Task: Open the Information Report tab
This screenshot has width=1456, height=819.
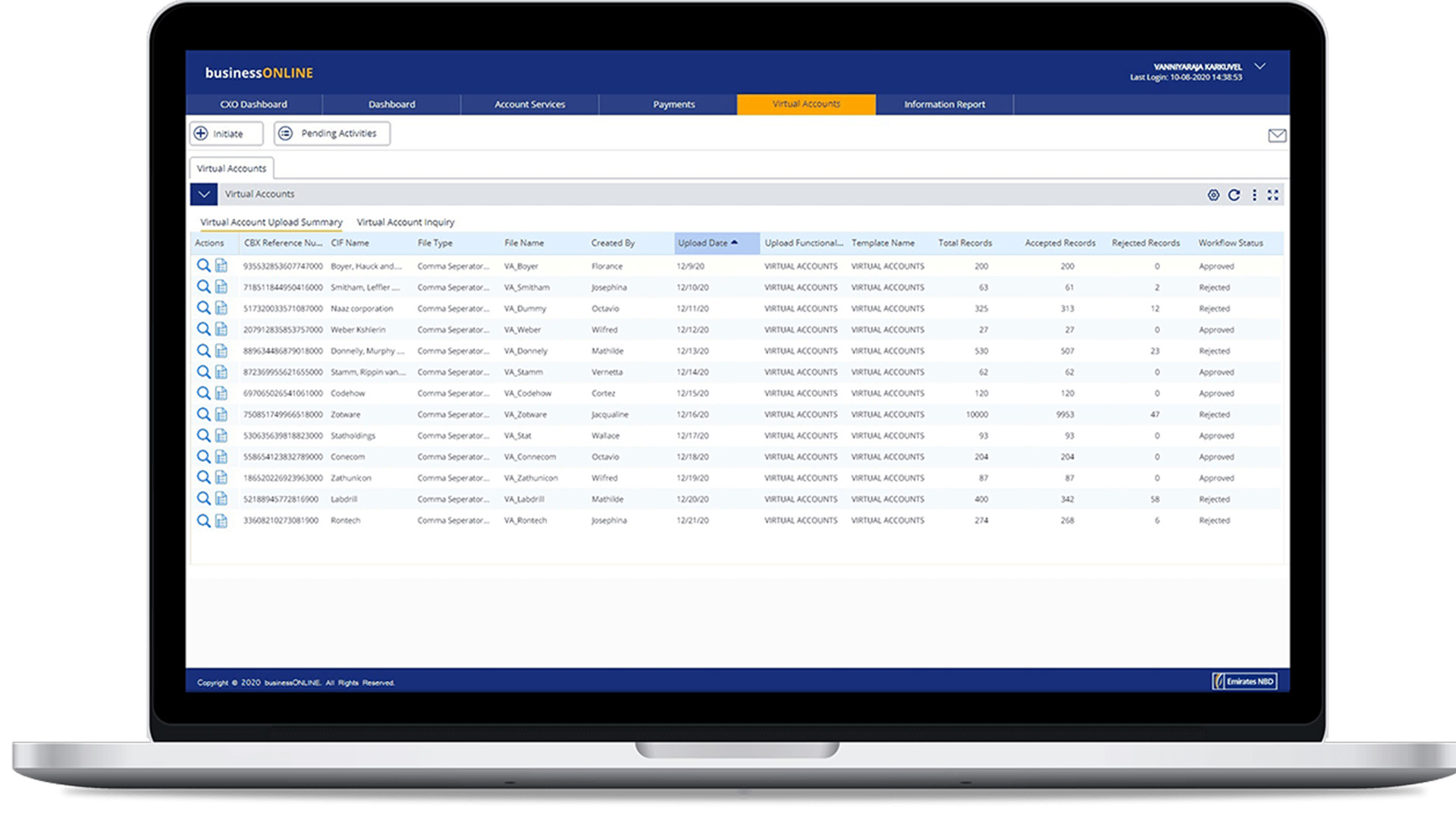Action: 944,105
